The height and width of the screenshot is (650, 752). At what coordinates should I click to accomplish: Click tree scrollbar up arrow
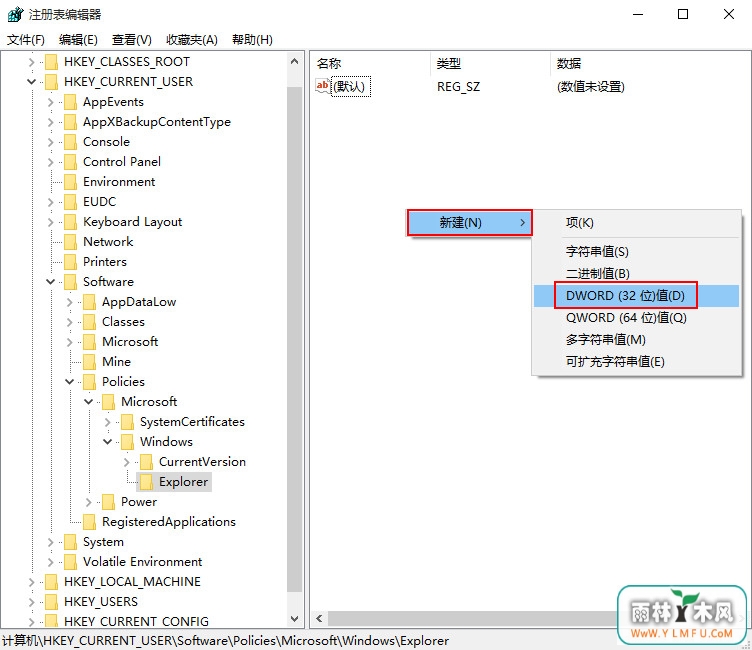pyautogui.click(x=294, y=61)
